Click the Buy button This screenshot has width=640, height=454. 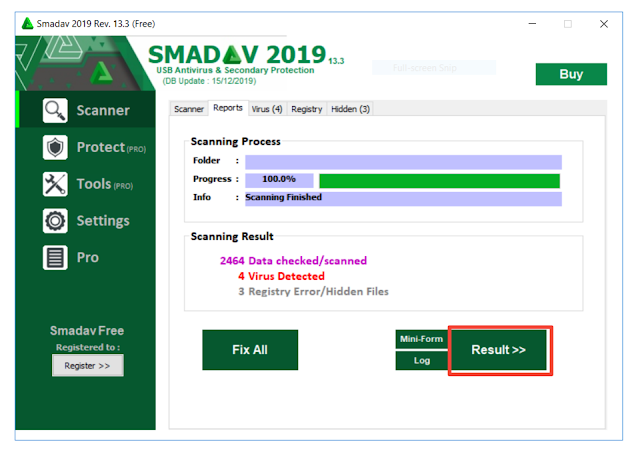point(571,74)
